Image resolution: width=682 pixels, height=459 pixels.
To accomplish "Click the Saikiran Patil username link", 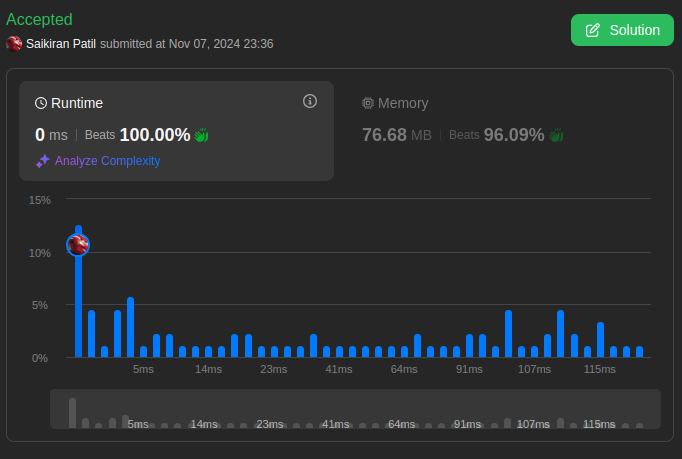I will point(61,44).
